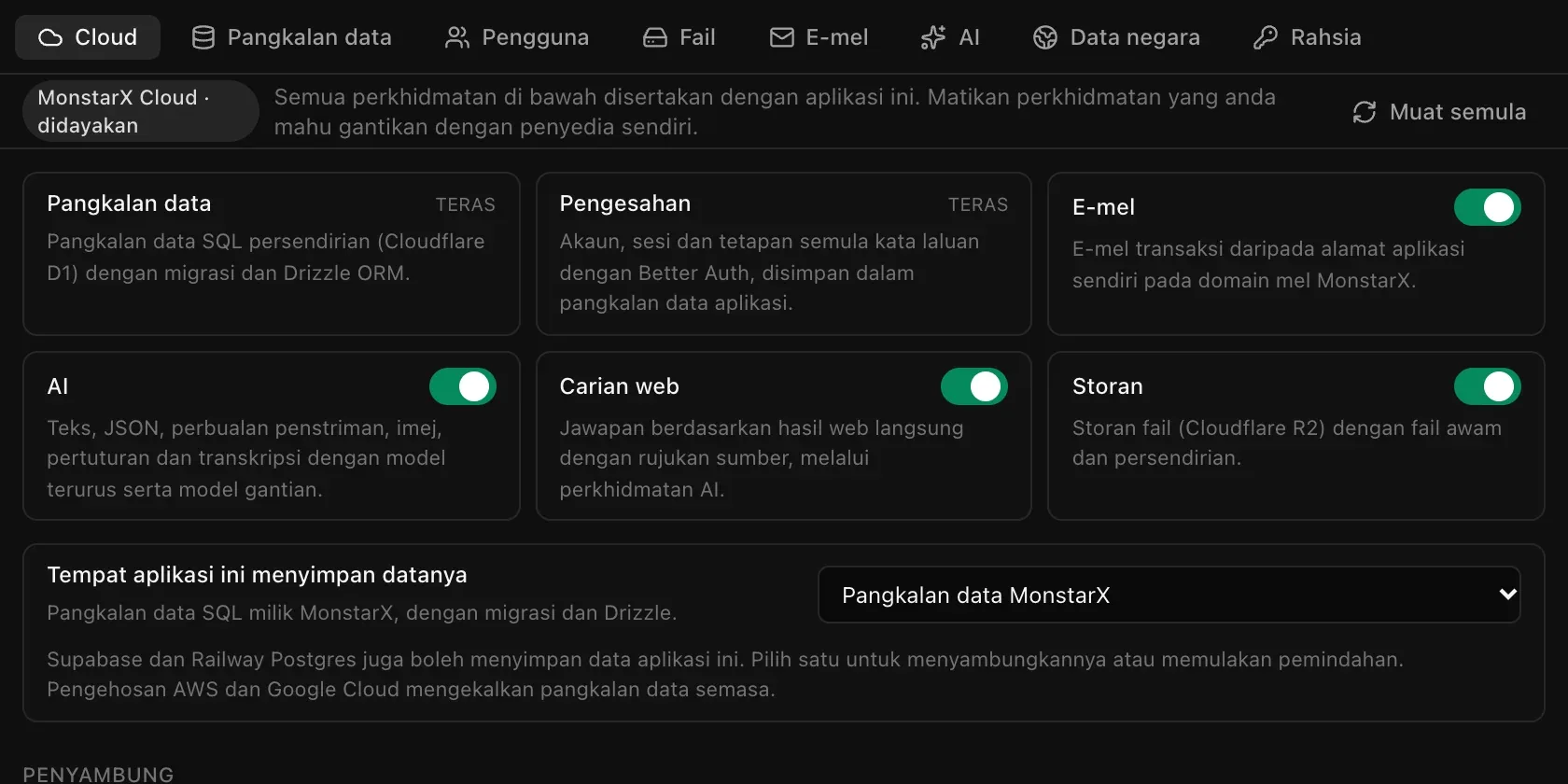1568x784 pixels.
Task: Click the AI card description text
Action: tap(246, 458)
